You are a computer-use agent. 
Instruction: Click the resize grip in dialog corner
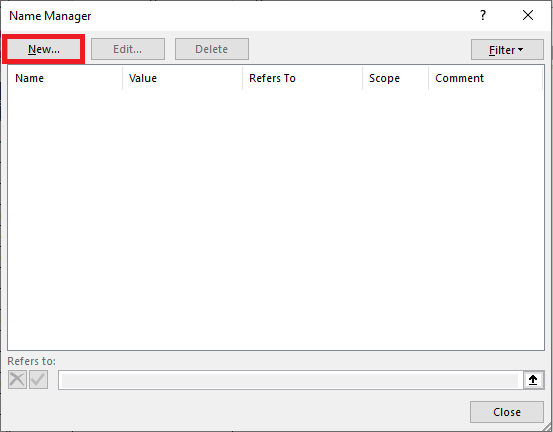[547, 427]
